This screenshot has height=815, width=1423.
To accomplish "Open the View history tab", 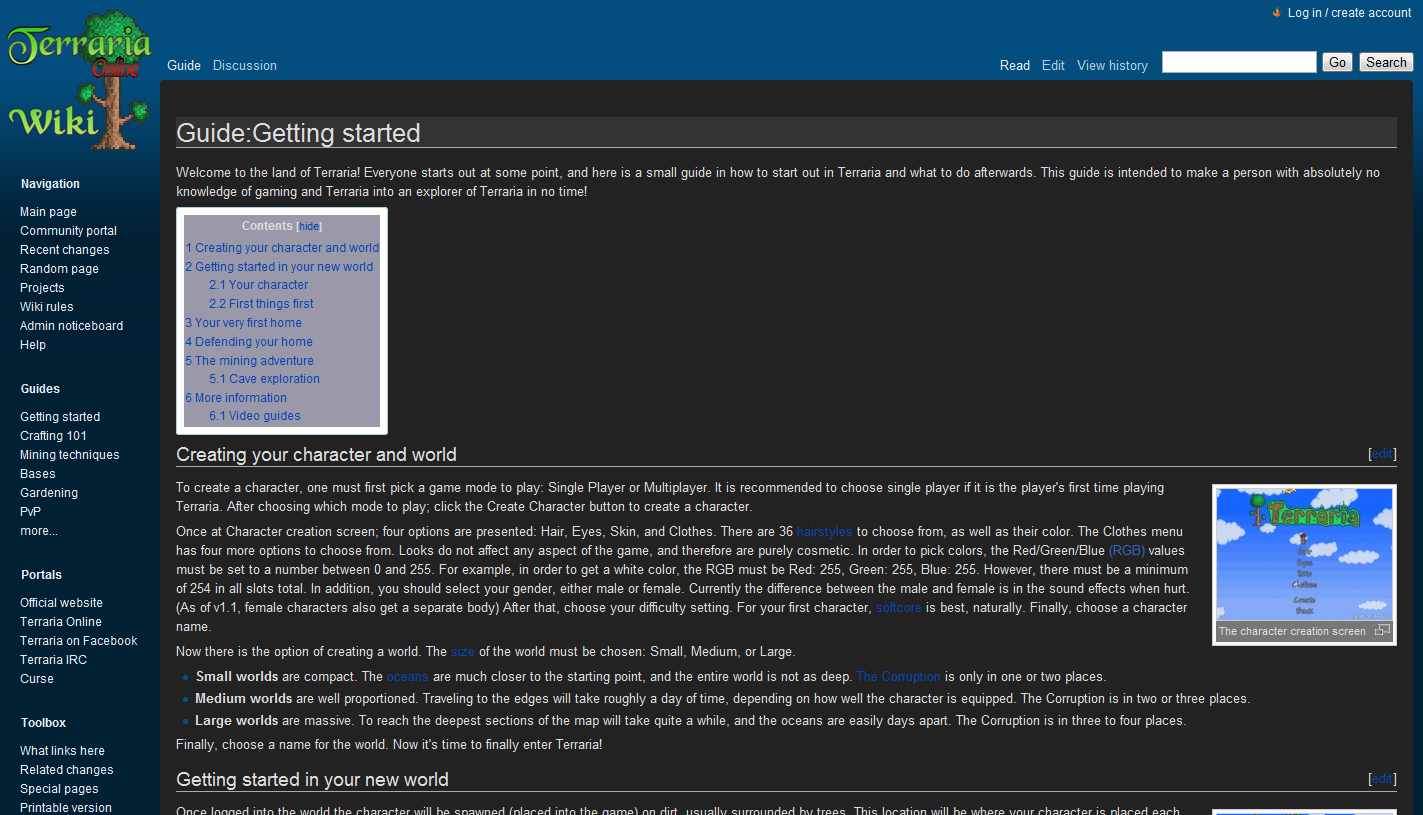I will (1112, 65).
